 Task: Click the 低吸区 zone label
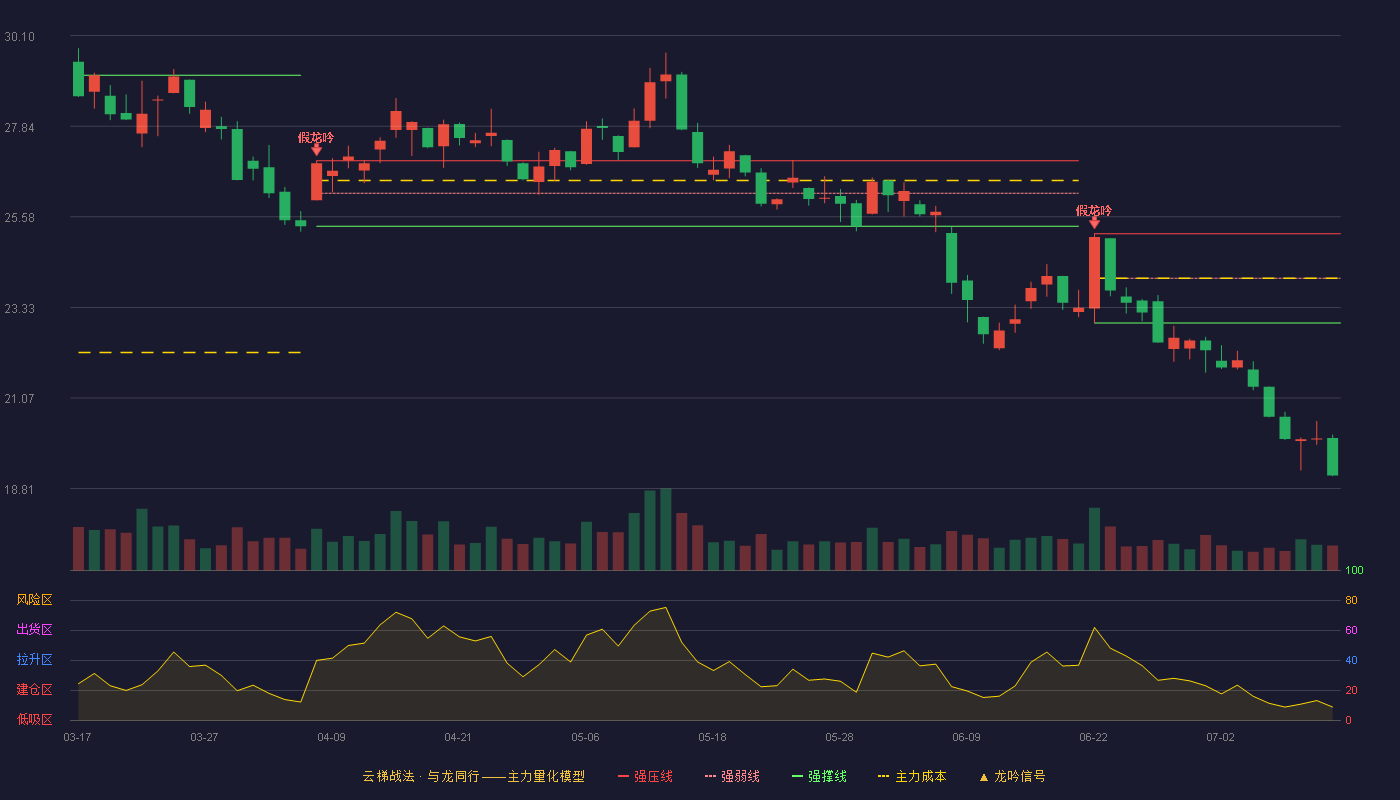[34, 720]
